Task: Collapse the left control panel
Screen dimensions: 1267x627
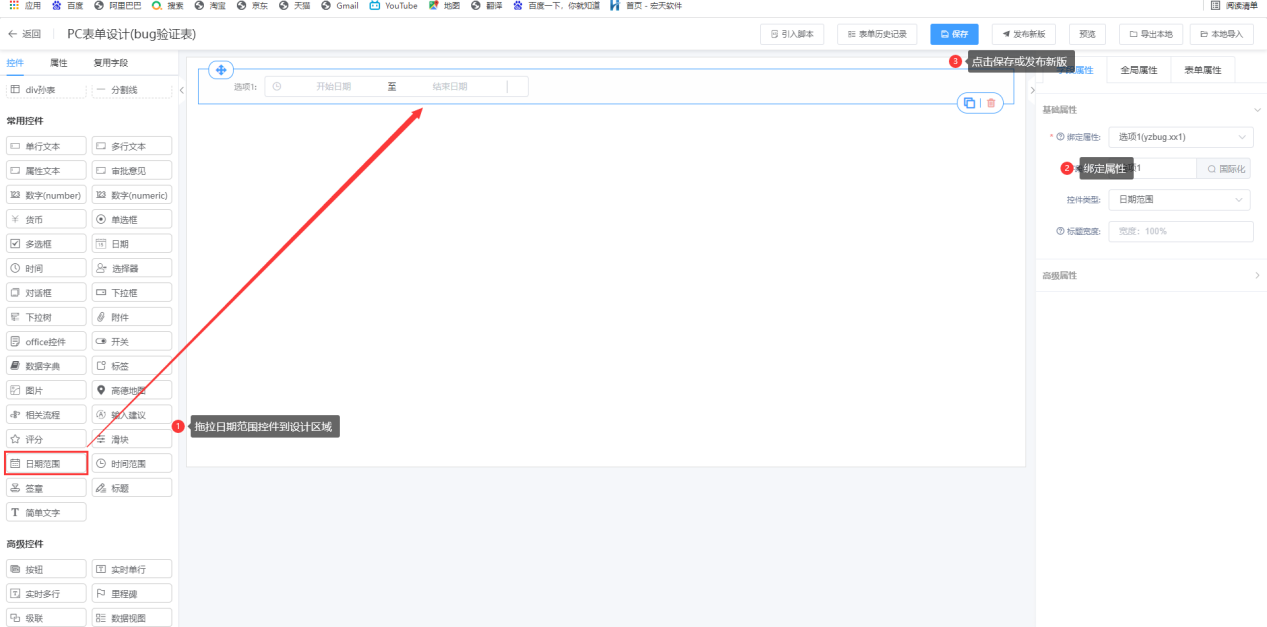Action: (x=181, y=91)
